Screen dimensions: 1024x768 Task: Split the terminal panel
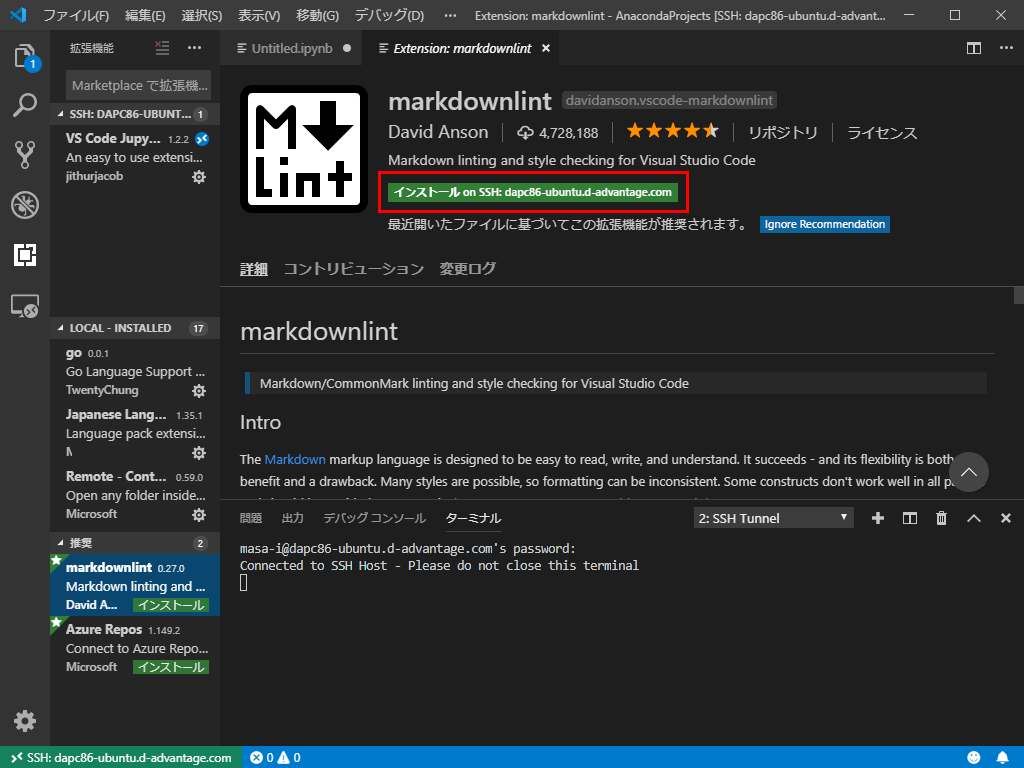(910, 518)
